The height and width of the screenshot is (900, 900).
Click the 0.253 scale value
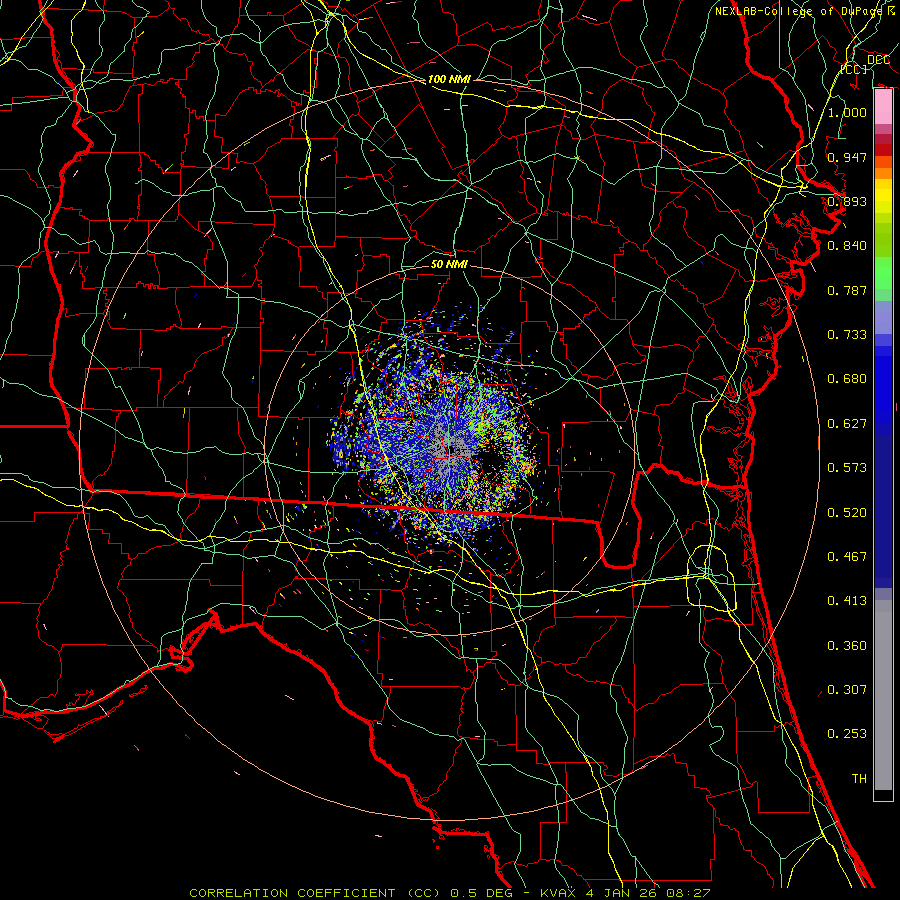[847, 734]
